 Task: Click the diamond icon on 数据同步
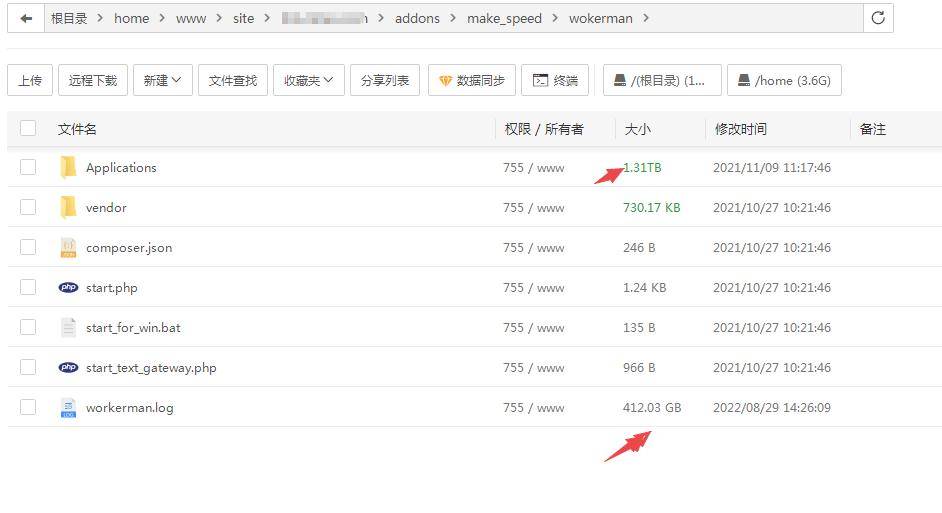click(x=445, y=80)
